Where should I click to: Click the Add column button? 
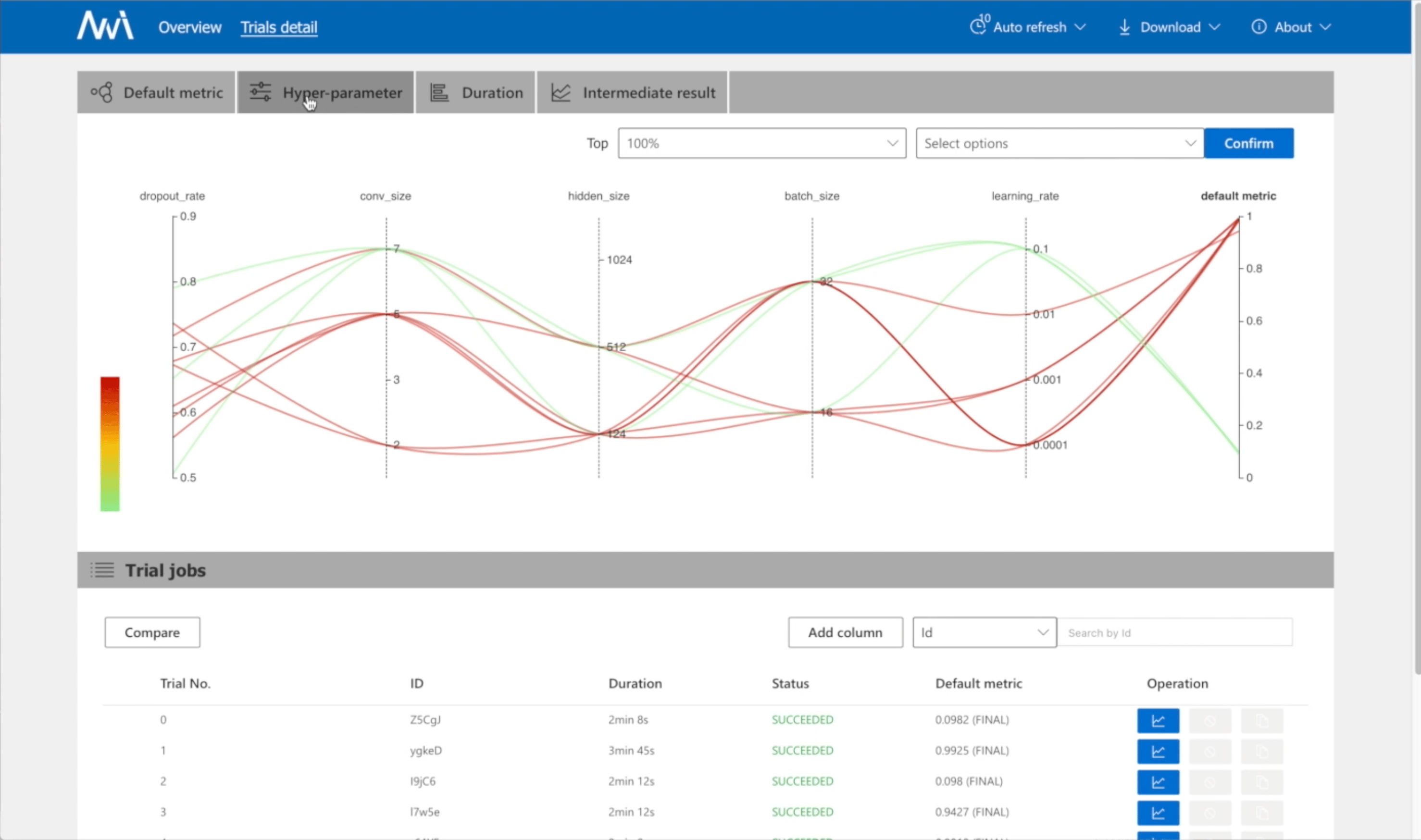tap(845, 632)
